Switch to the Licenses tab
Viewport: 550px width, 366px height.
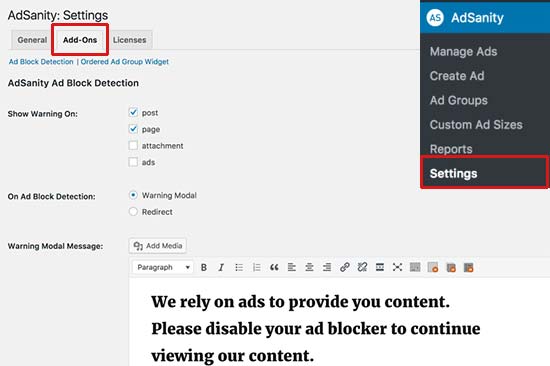[x=129, y=40]
